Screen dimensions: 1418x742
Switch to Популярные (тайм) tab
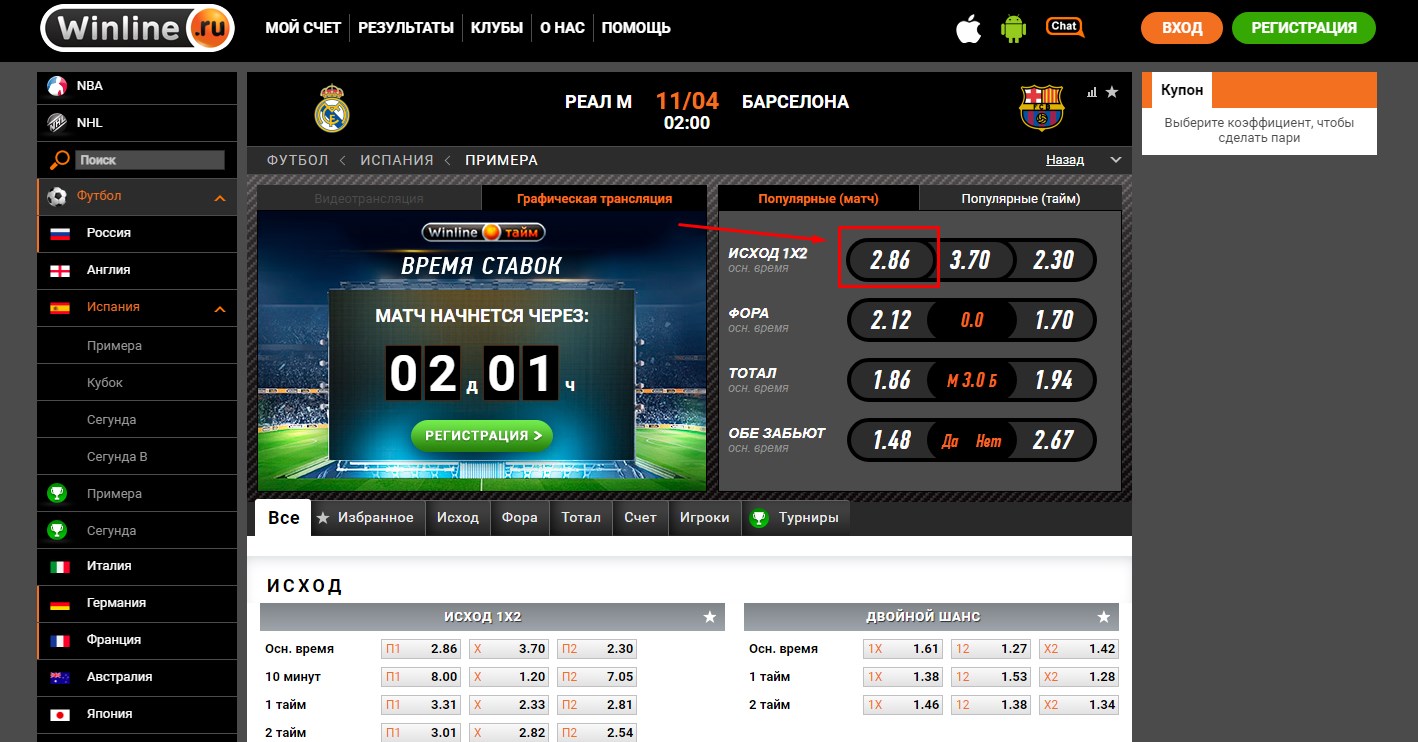[x=1020, y=198]
